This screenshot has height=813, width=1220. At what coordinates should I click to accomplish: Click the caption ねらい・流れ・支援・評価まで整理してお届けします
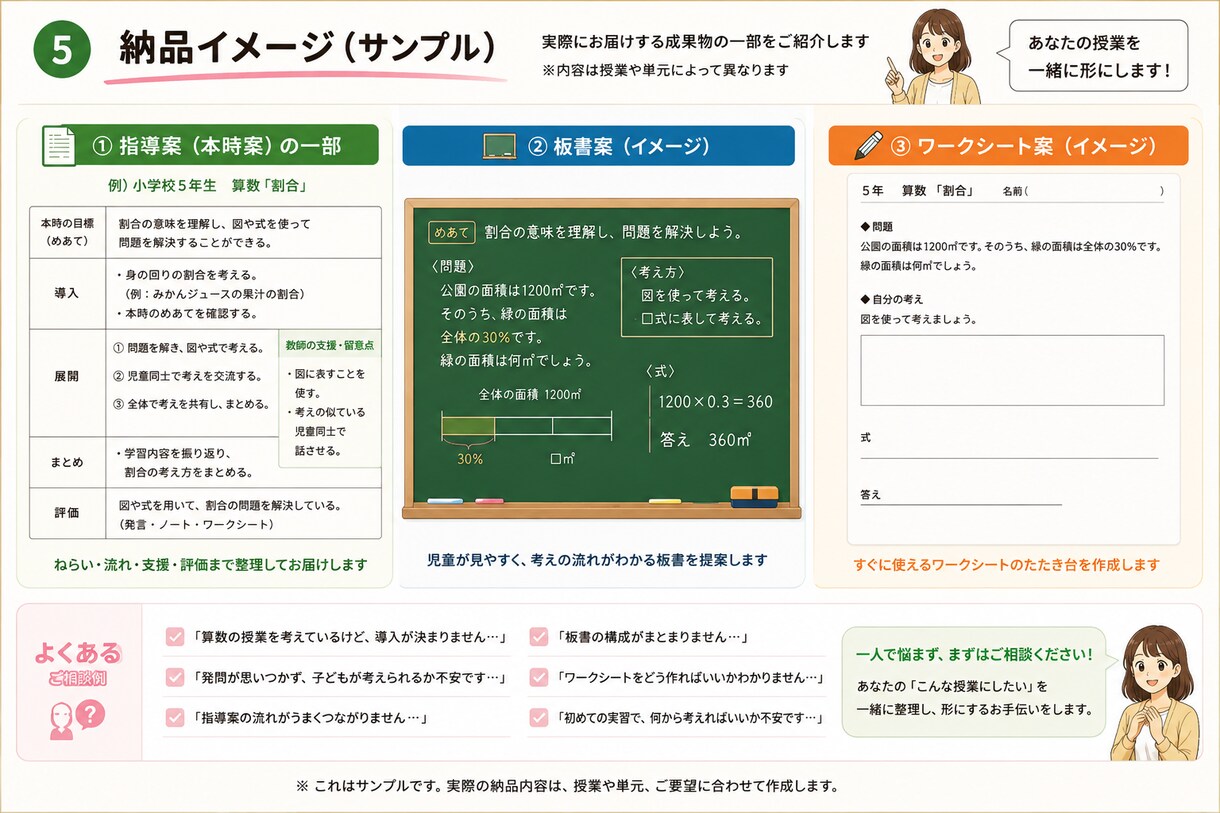[210, 565]
